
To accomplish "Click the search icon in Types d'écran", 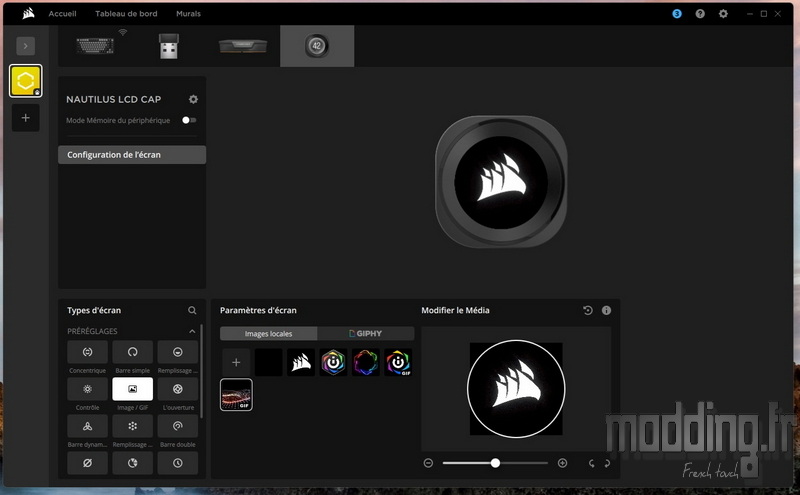I will pyautogui.click(x=193, y=311).
